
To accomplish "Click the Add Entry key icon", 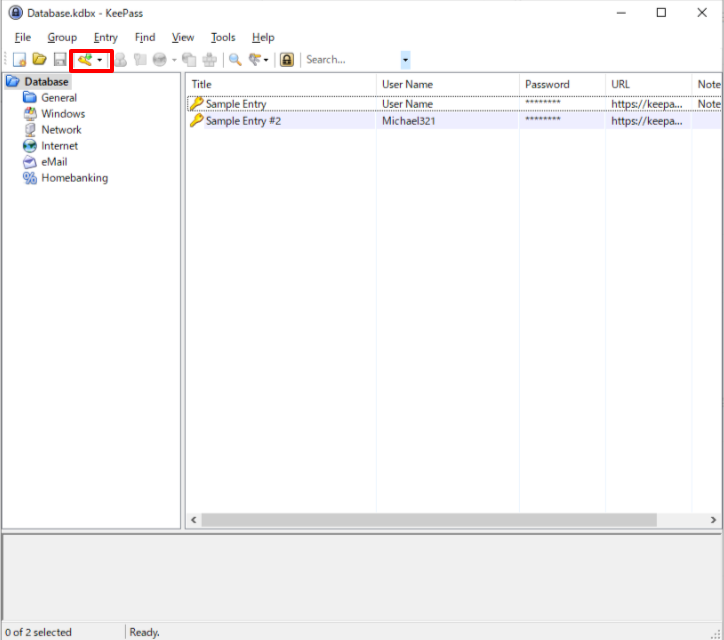I will (x=85, y=60).
